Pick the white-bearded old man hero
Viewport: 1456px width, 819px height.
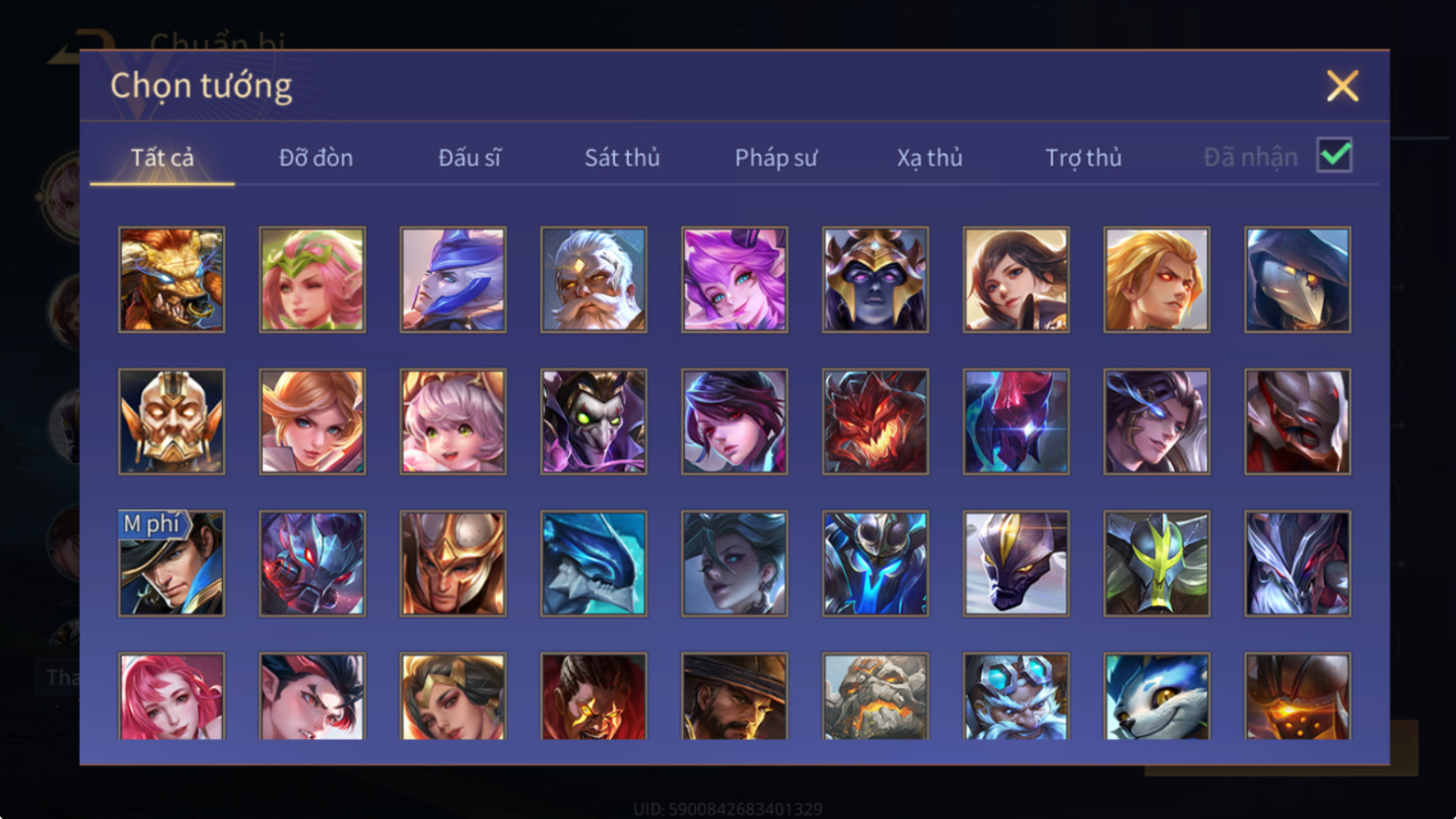593,280
